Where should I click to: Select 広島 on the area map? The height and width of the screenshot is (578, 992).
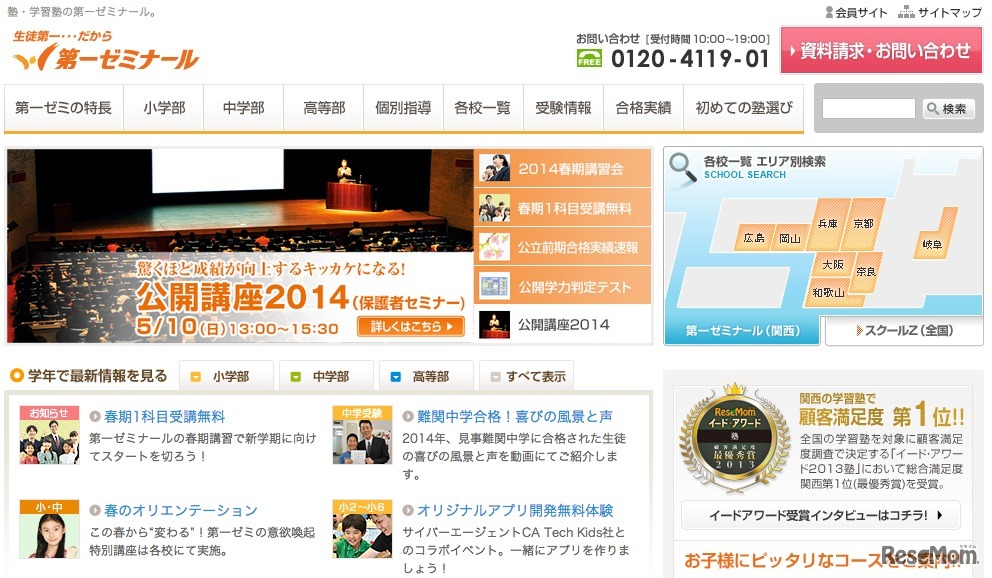(x=754, y=238)
